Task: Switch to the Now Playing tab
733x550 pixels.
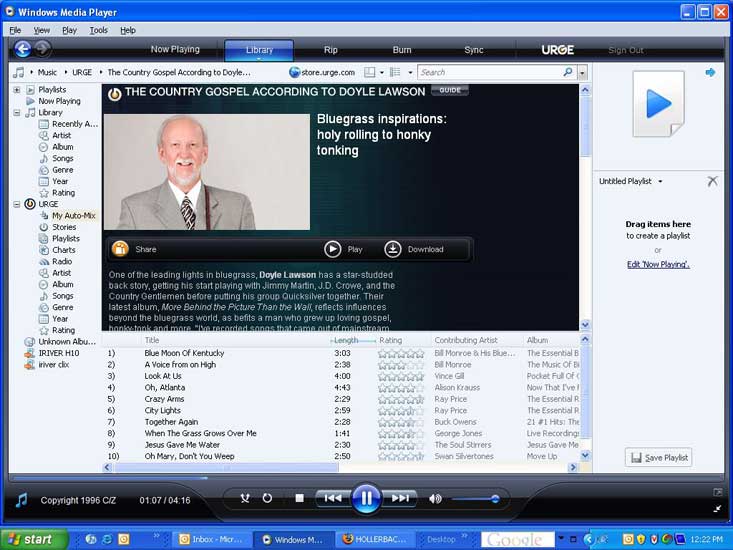Action: click(175, 49)
